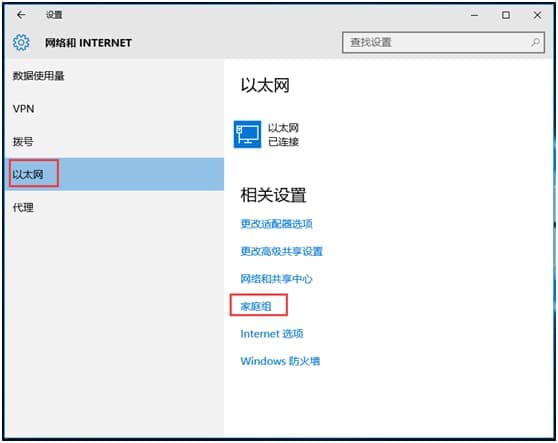The width and height of the screenshot is (558, 443).
Task: Maximize the settings window
Action: coord(506,15)
